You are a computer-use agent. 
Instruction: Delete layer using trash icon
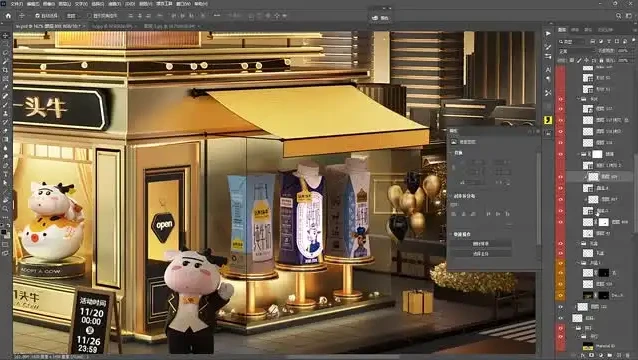click(627, 356)
